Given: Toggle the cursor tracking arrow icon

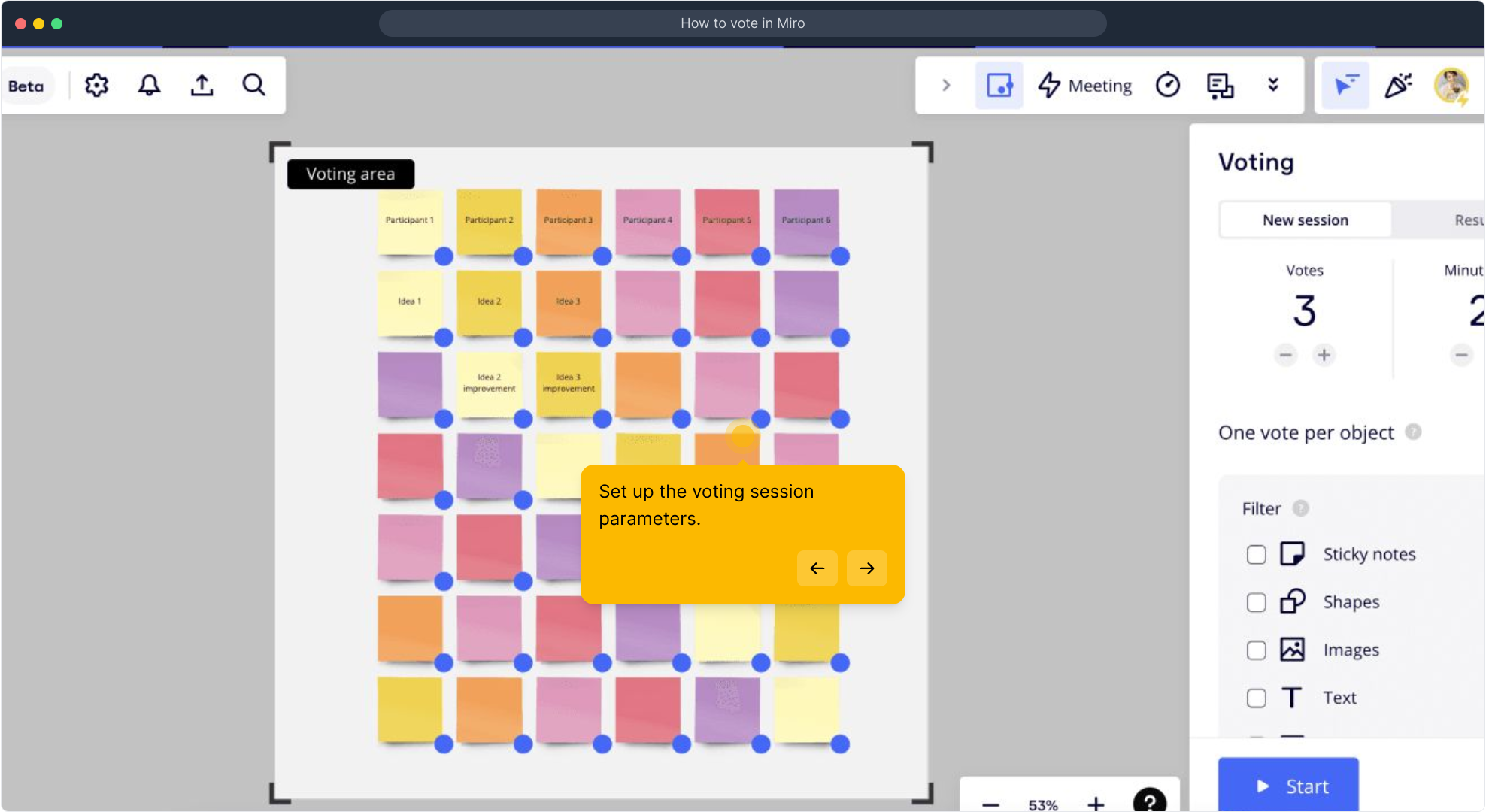Looking at the screenshot, I should click(x=1345, y=85).
